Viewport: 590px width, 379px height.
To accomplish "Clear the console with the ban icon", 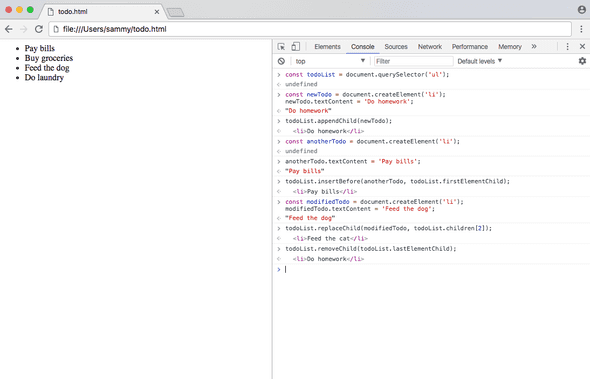I will click(281, 61).
